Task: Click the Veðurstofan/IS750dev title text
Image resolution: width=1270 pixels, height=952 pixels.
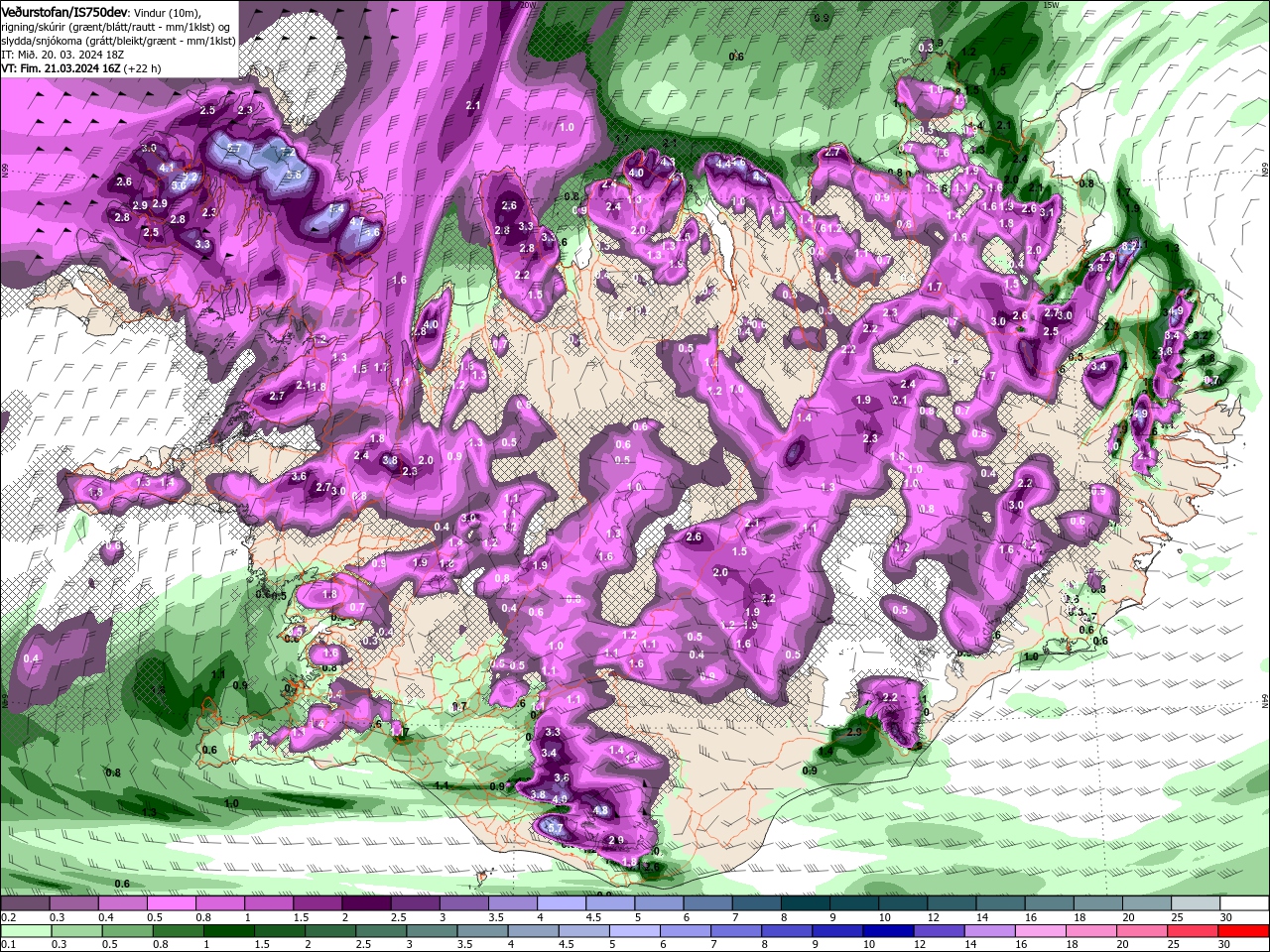Action: click(x=65, y=11)
